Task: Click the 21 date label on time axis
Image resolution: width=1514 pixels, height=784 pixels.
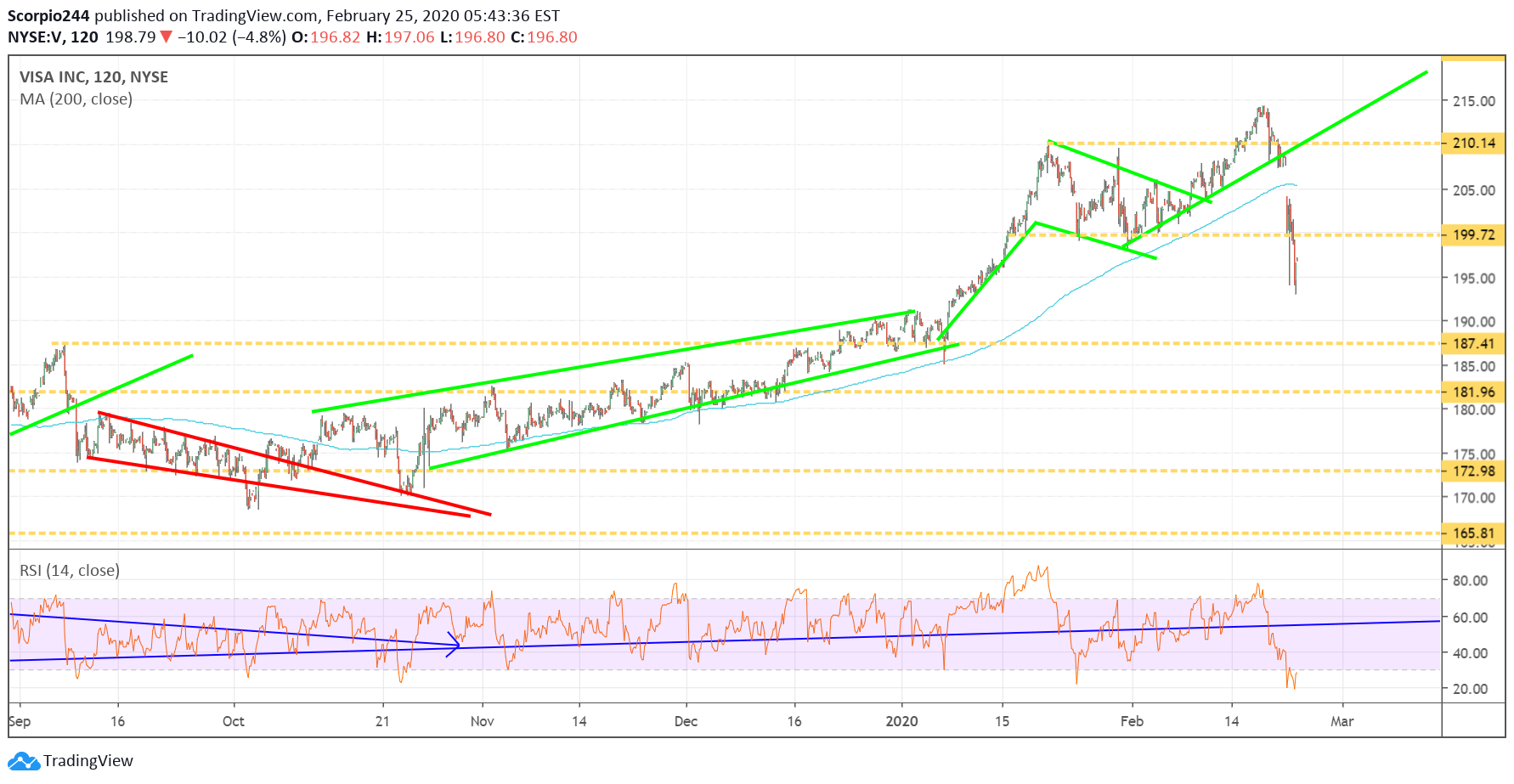Action: tap(382, 721)
